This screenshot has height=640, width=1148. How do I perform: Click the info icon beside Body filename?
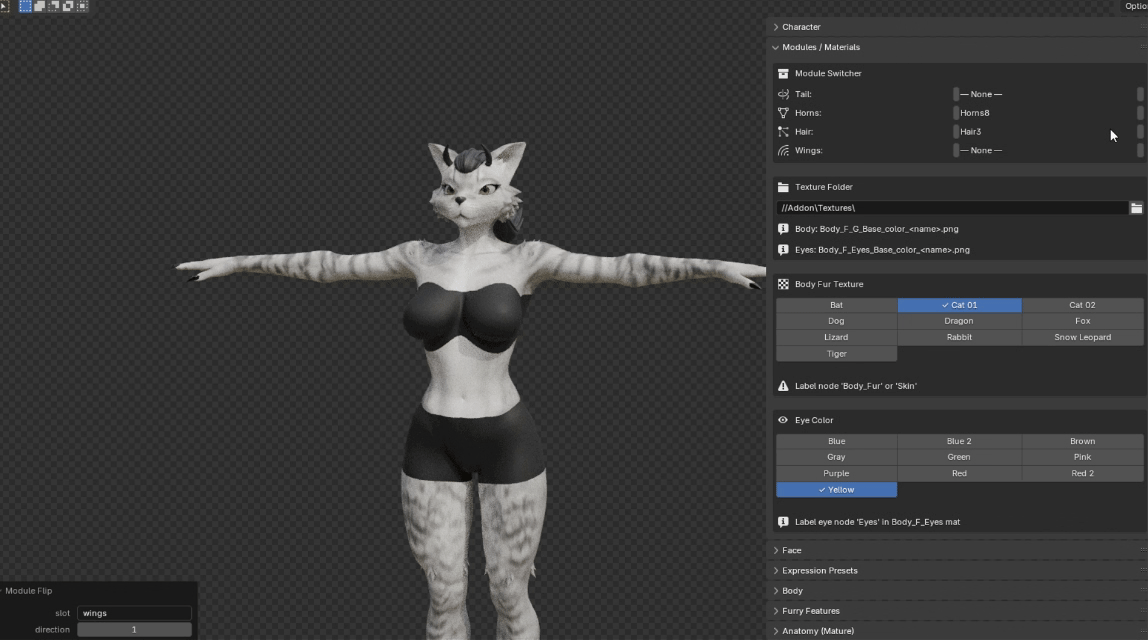pyautogui.click(x=783, y=228)
